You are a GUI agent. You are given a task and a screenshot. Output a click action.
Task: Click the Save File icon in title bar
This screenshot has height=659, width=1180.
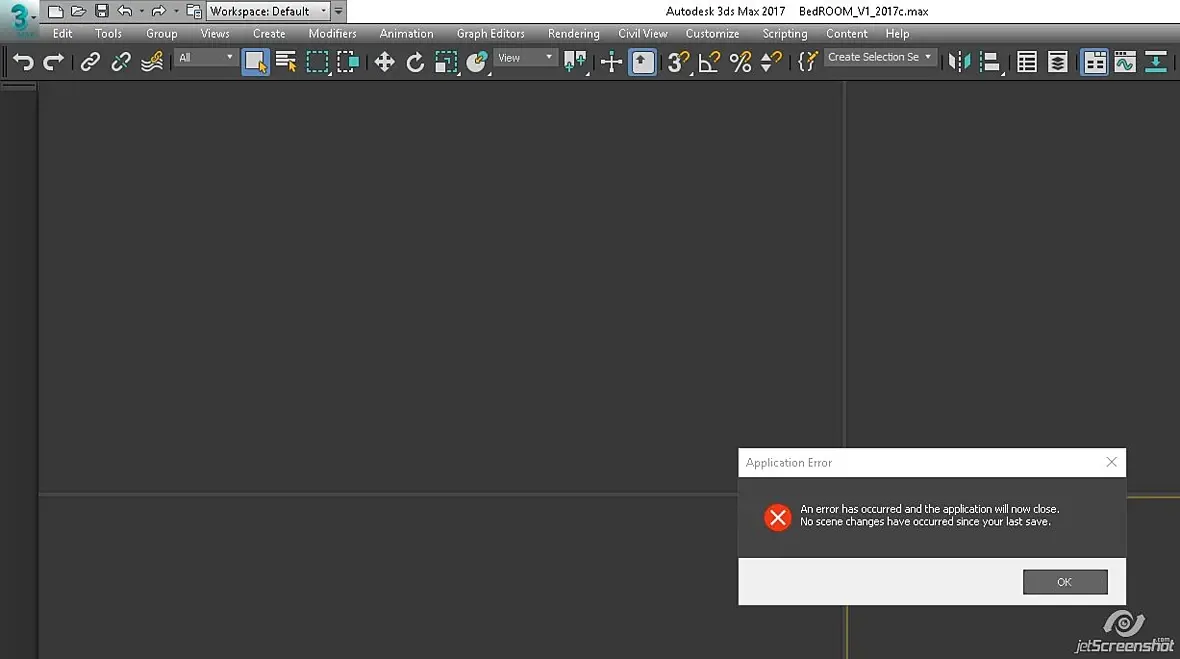pyautogui.click(x=102, y=11)
